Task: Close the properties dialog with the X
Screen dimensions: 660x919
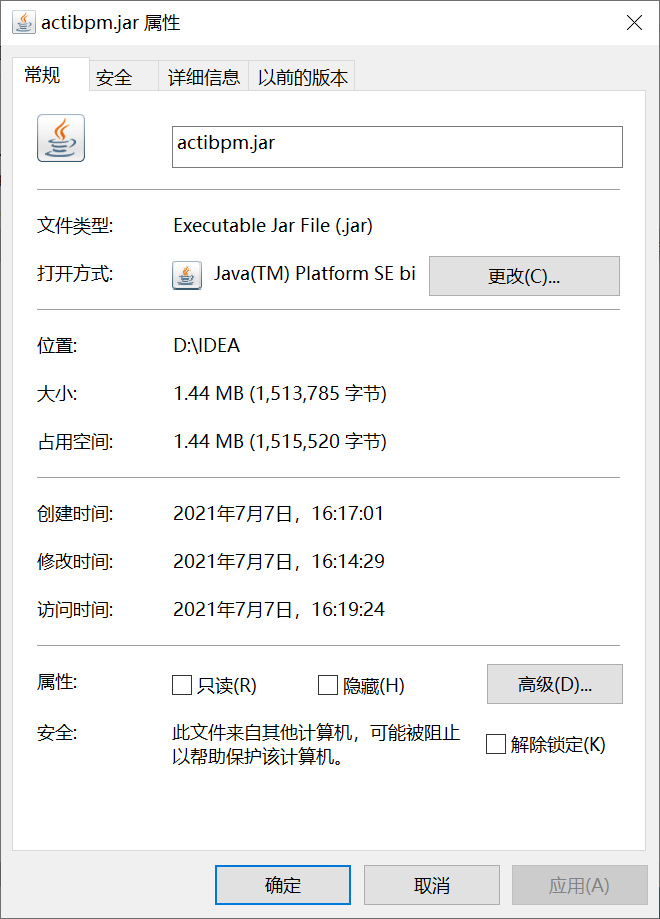Action: click(x=634, y=23)
